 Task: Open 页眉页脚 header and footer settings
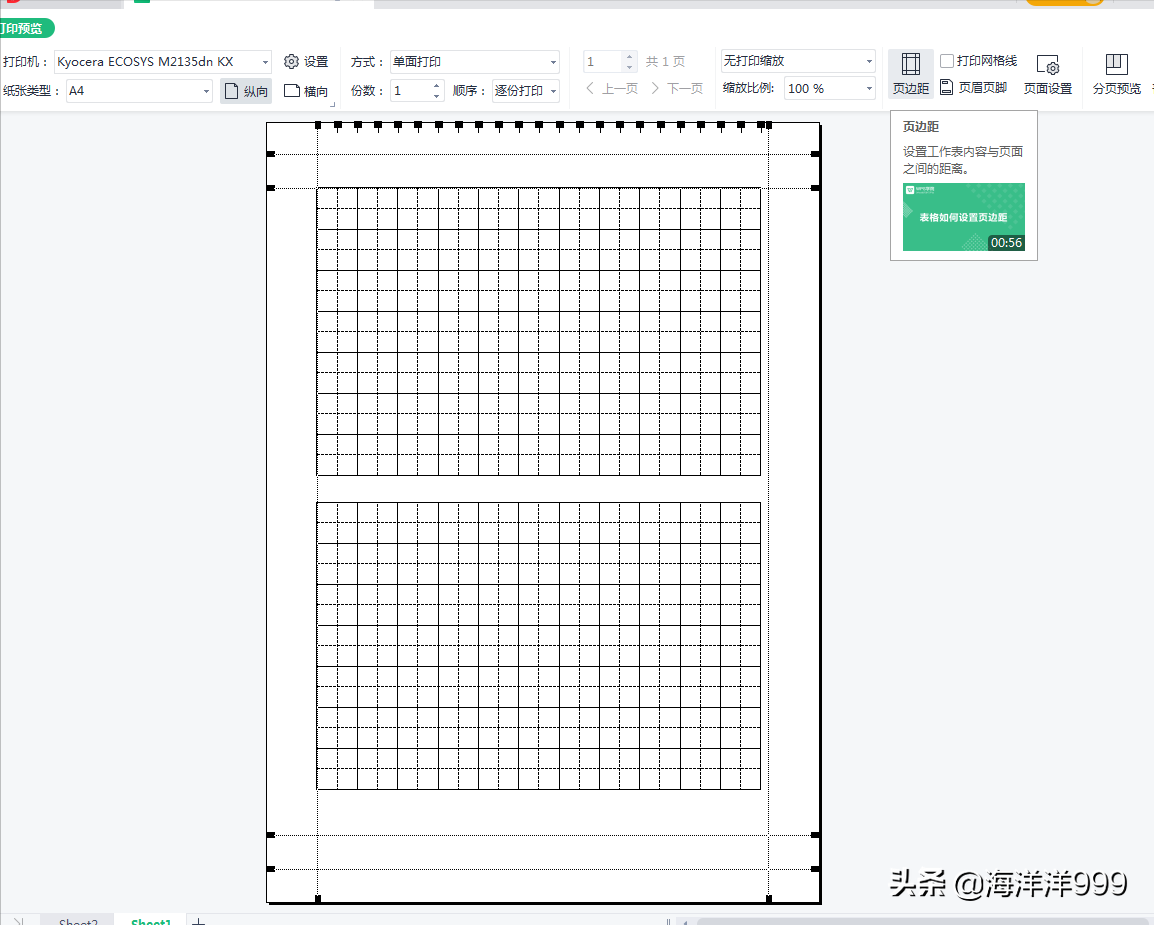point(974,88)
